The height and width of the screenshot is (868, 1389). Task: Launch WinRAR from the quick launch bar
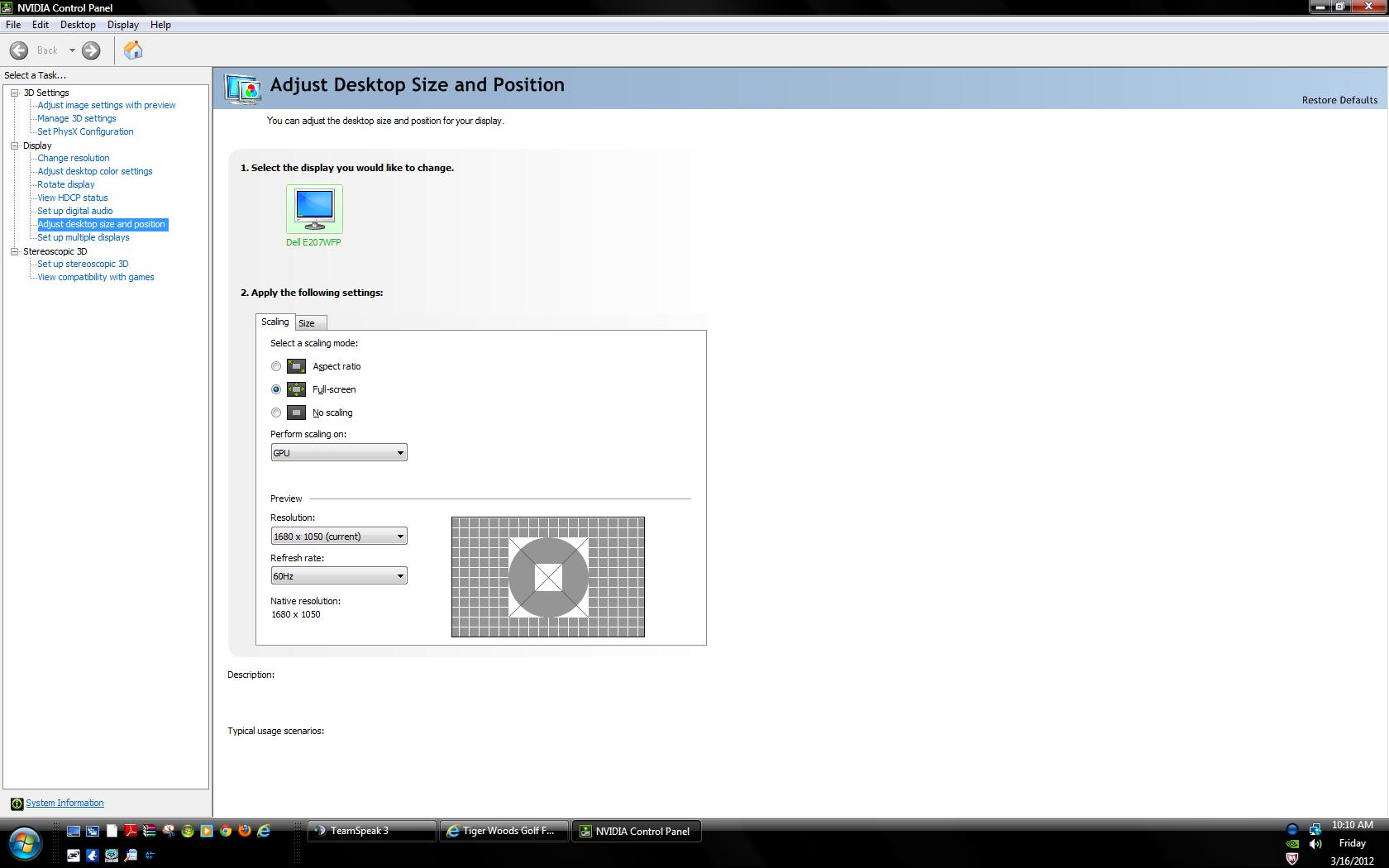point(150,831)
